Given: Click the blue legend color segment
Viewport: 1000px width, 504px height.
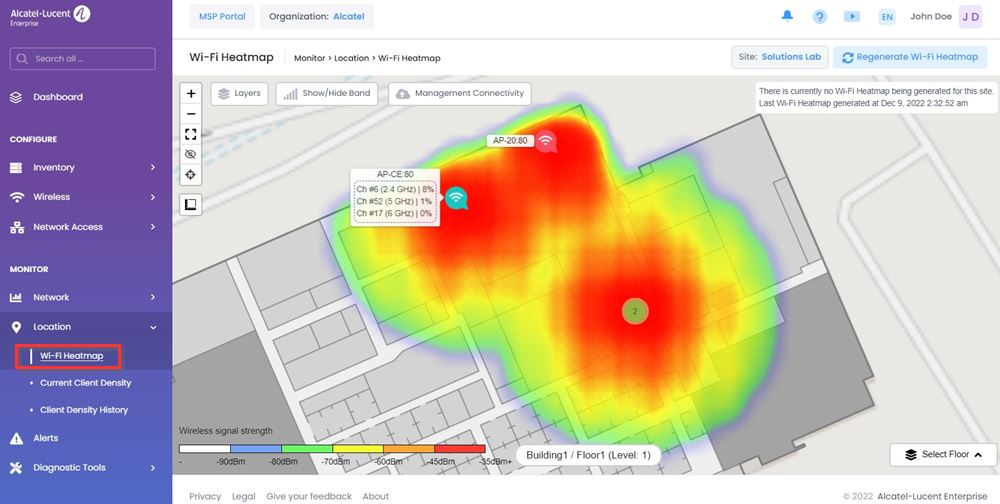Looking at the screenshot, I should tap(256, 449).
